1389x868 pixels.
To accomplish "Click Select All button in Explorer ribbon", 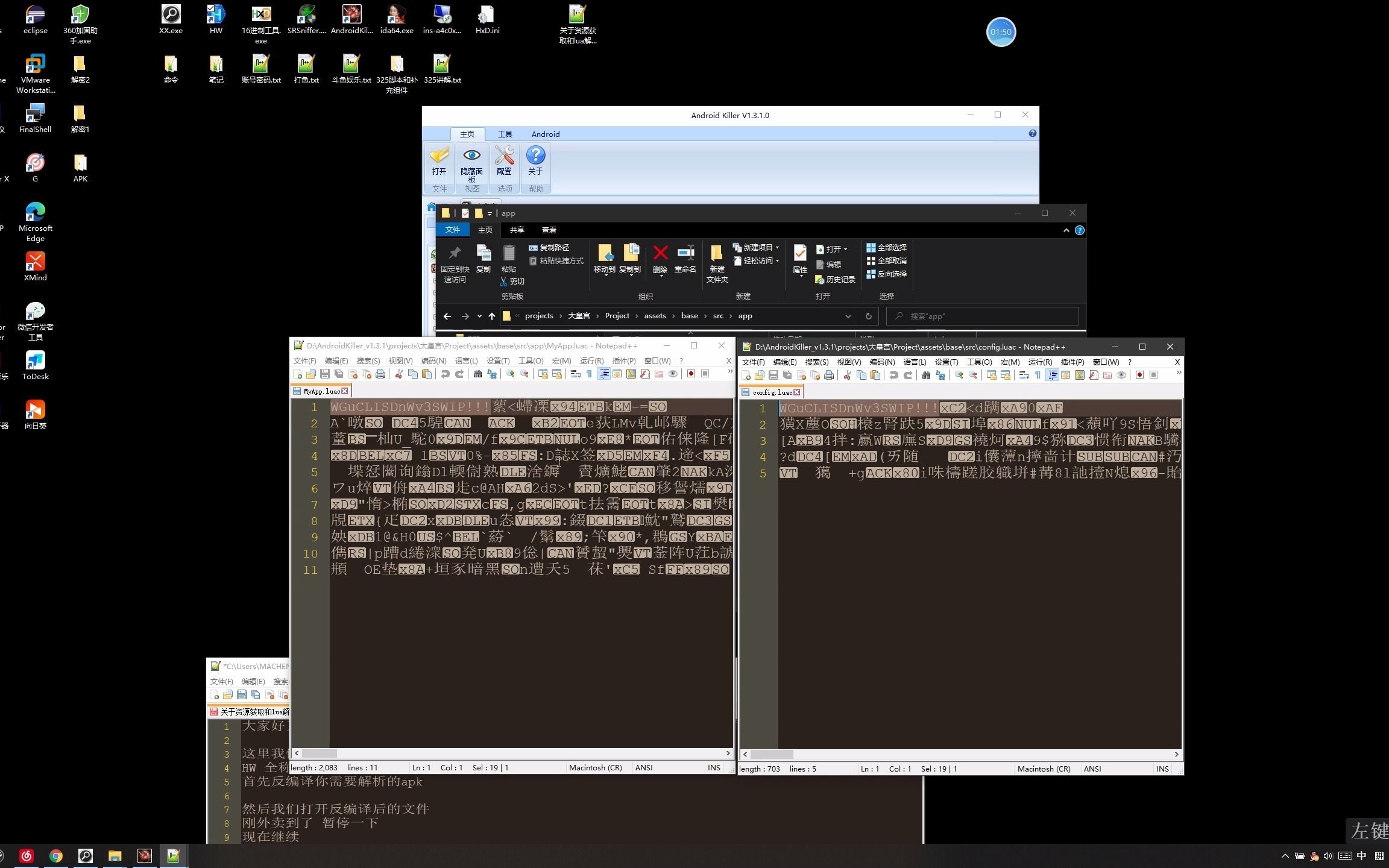I will coord(886,248).
